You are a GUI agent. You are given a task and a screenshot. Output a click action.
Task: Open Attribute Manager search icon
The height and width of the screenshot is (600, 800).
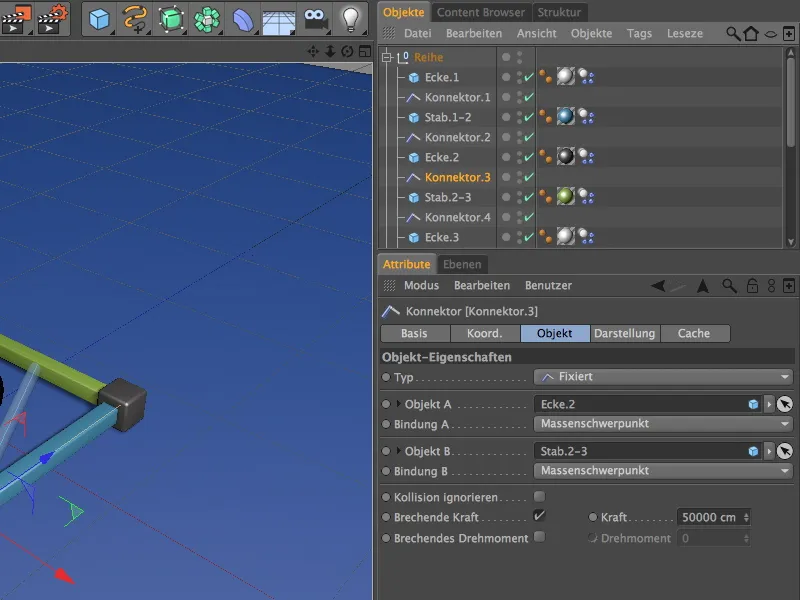click(729, 286)
